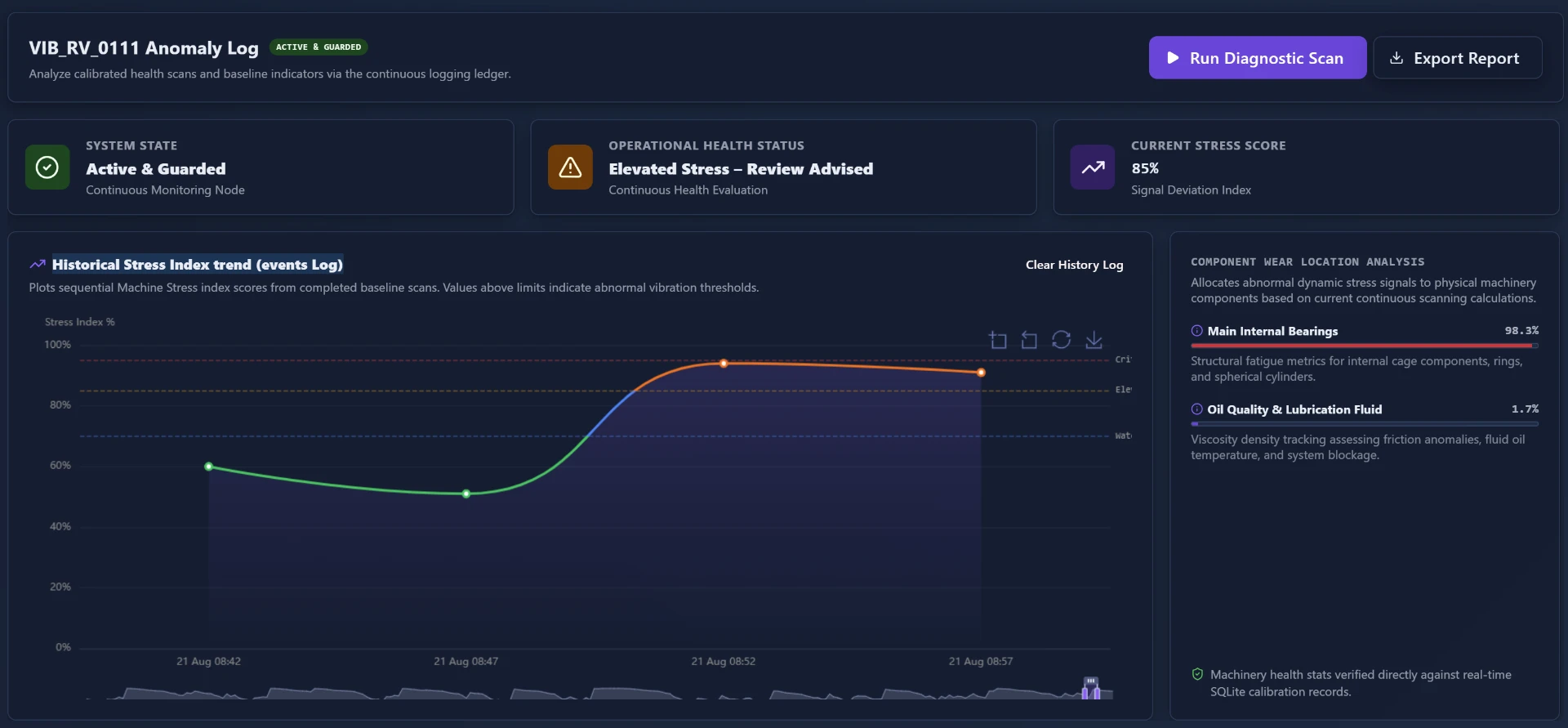Click the ACTIVE & GUARDED status badge
The image size is (1568, 728).
[x=318, y=47]
